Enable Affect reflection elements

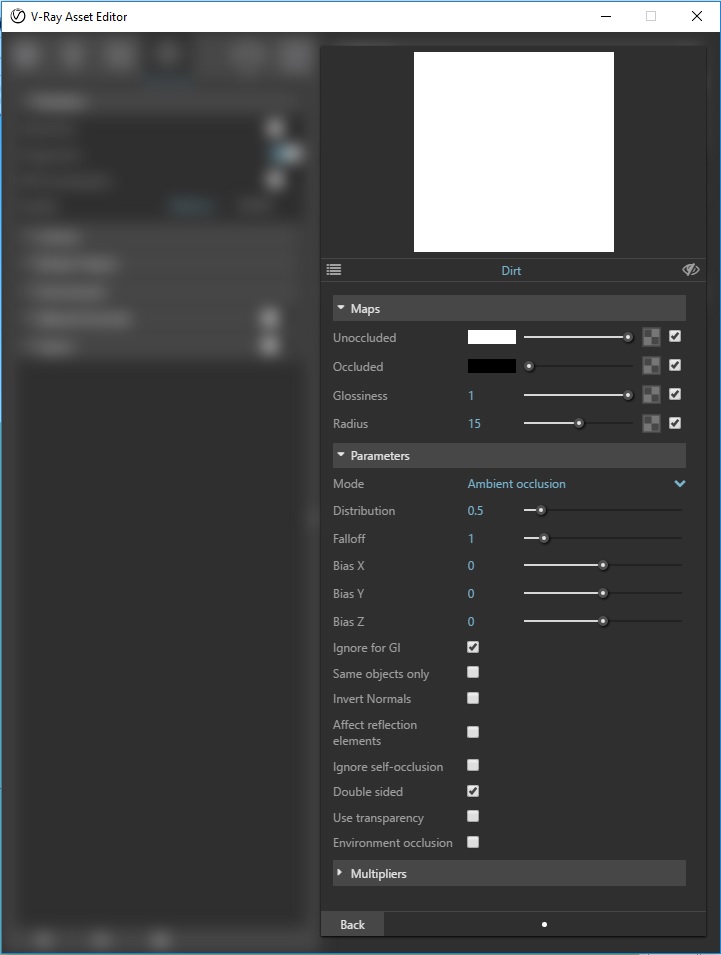coord(473,732)
